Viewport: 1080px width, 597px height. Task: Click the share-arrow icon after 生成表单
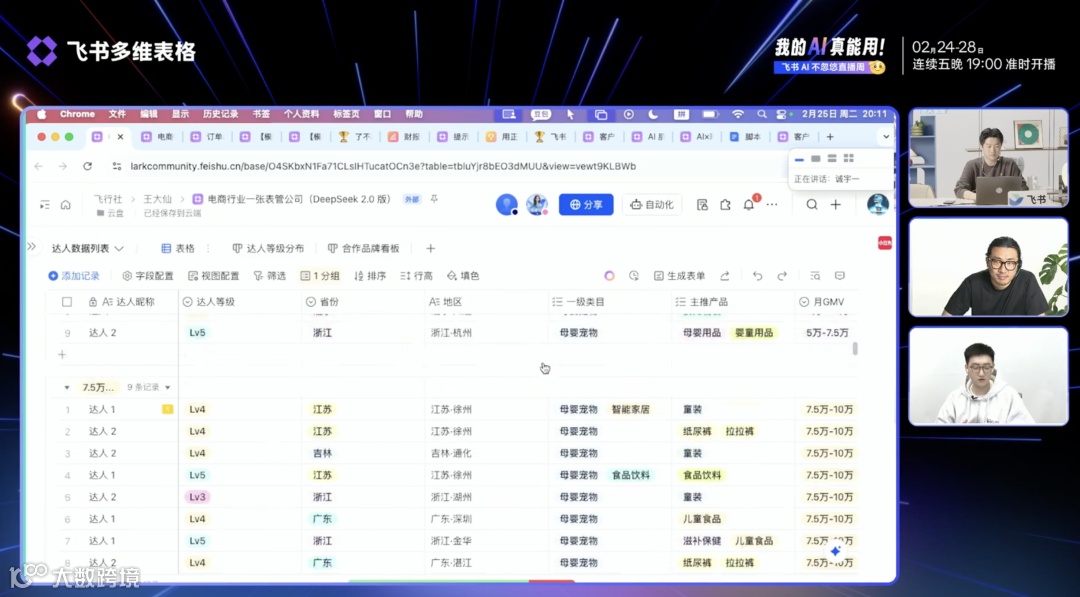point(725,275)
